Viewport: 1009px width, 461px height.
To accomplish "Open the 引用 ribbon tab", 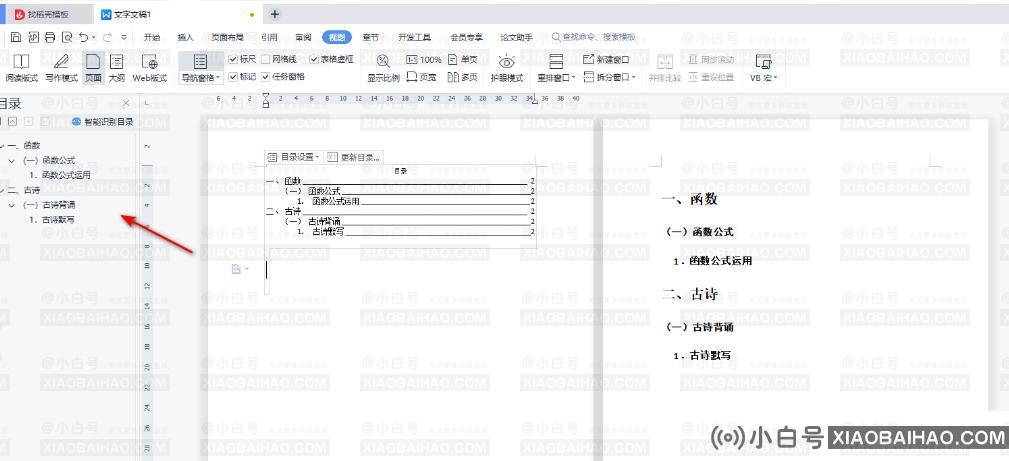I will point(270,37).
